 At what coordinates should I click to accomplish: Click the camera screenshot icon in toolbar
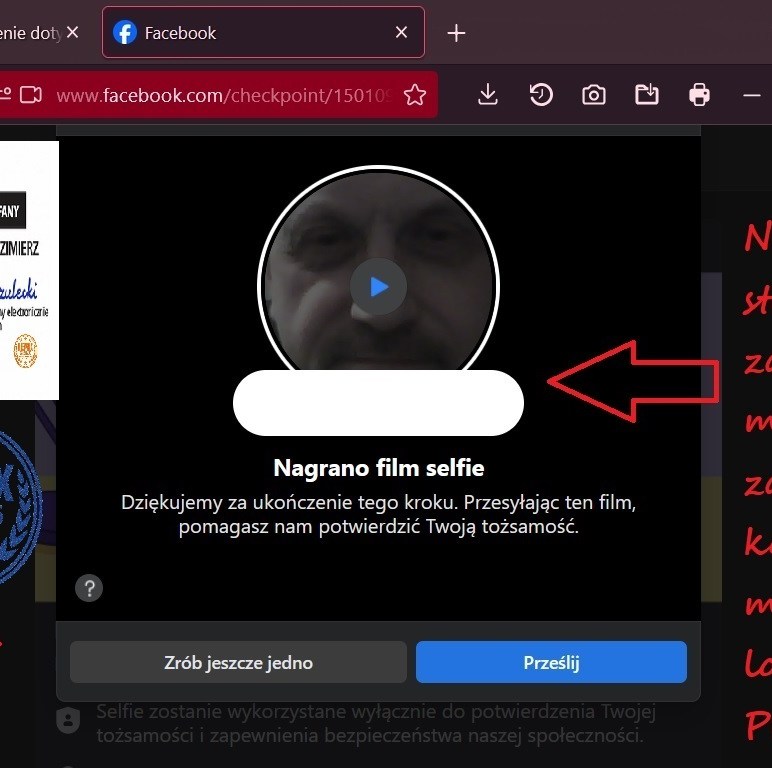pos(594,95)
